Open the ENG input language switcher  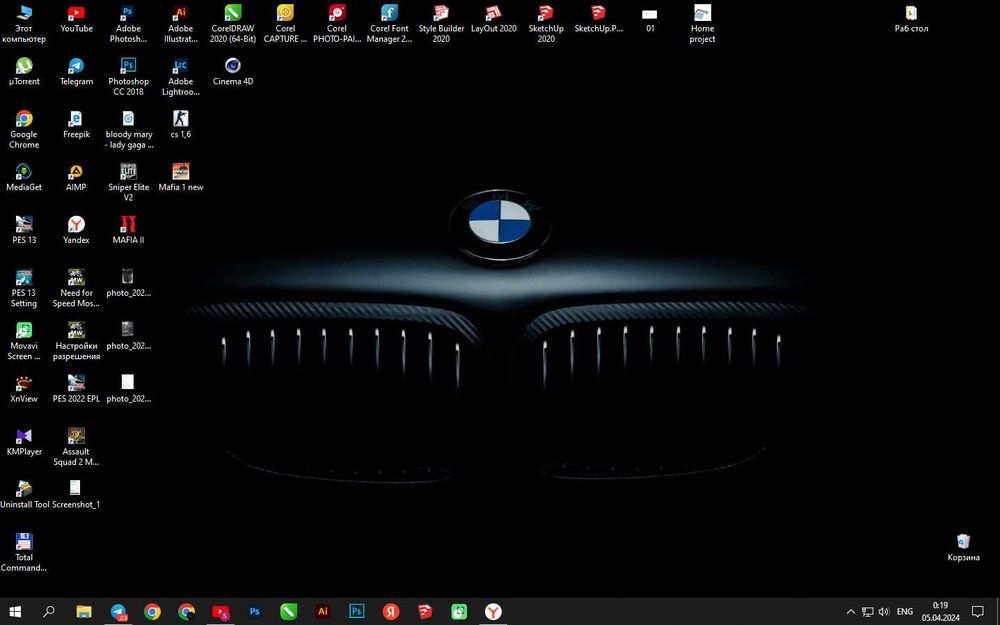coord(904,611)
